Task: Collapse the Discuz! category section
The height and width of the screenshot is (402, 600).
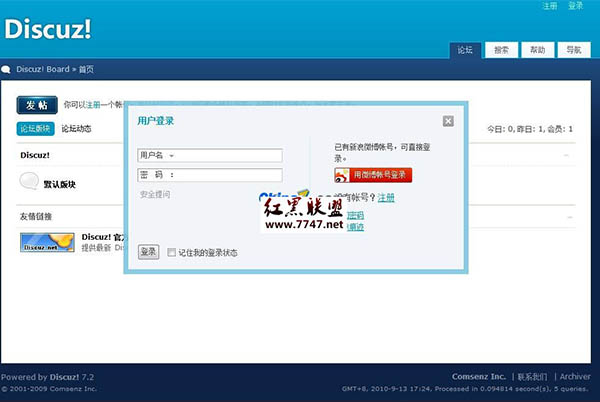Action: coord(566,155)
